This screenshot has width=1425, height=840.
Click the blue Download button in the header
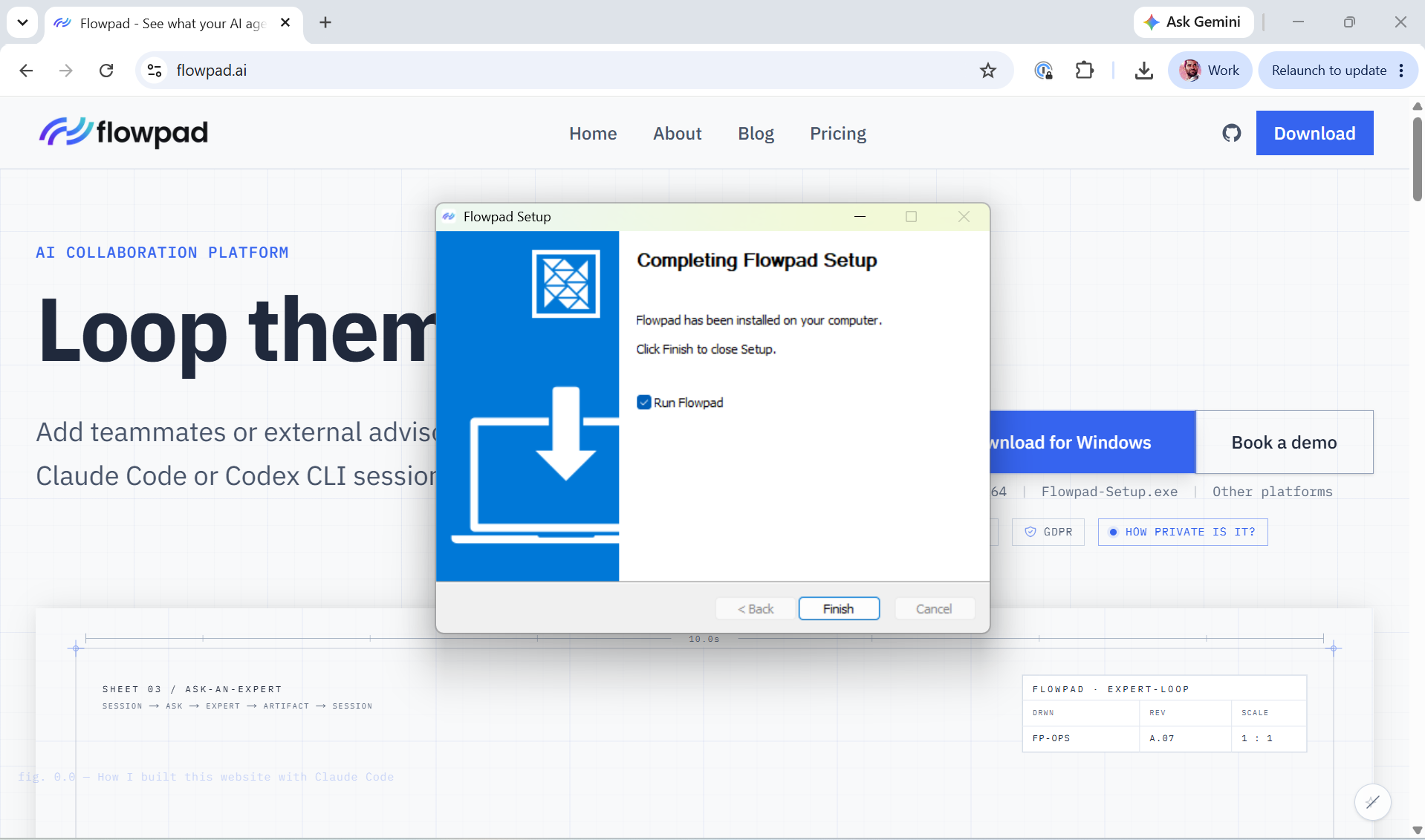point(1314,133)
